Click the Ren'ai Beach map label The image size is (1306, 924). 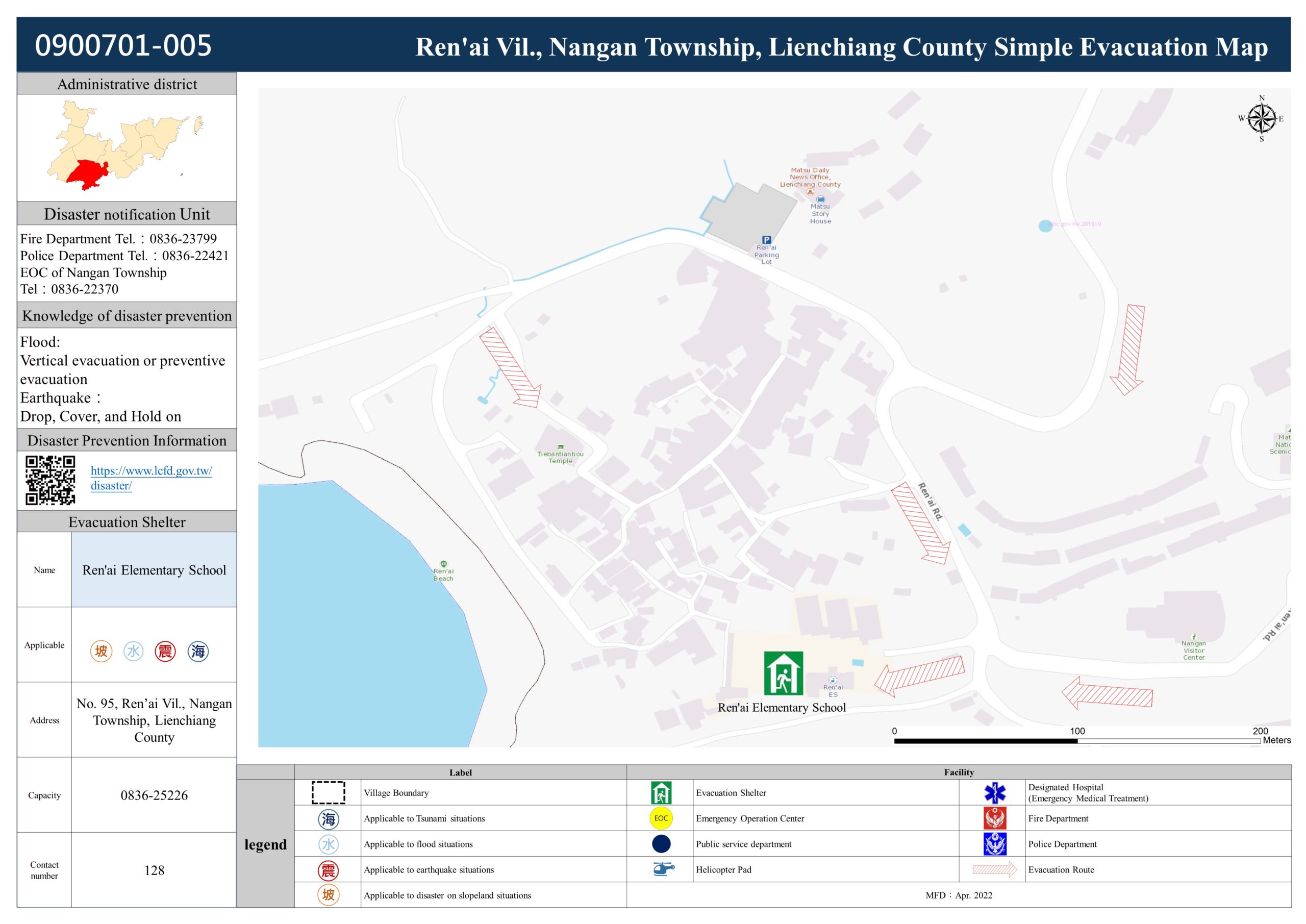[443, 574]
